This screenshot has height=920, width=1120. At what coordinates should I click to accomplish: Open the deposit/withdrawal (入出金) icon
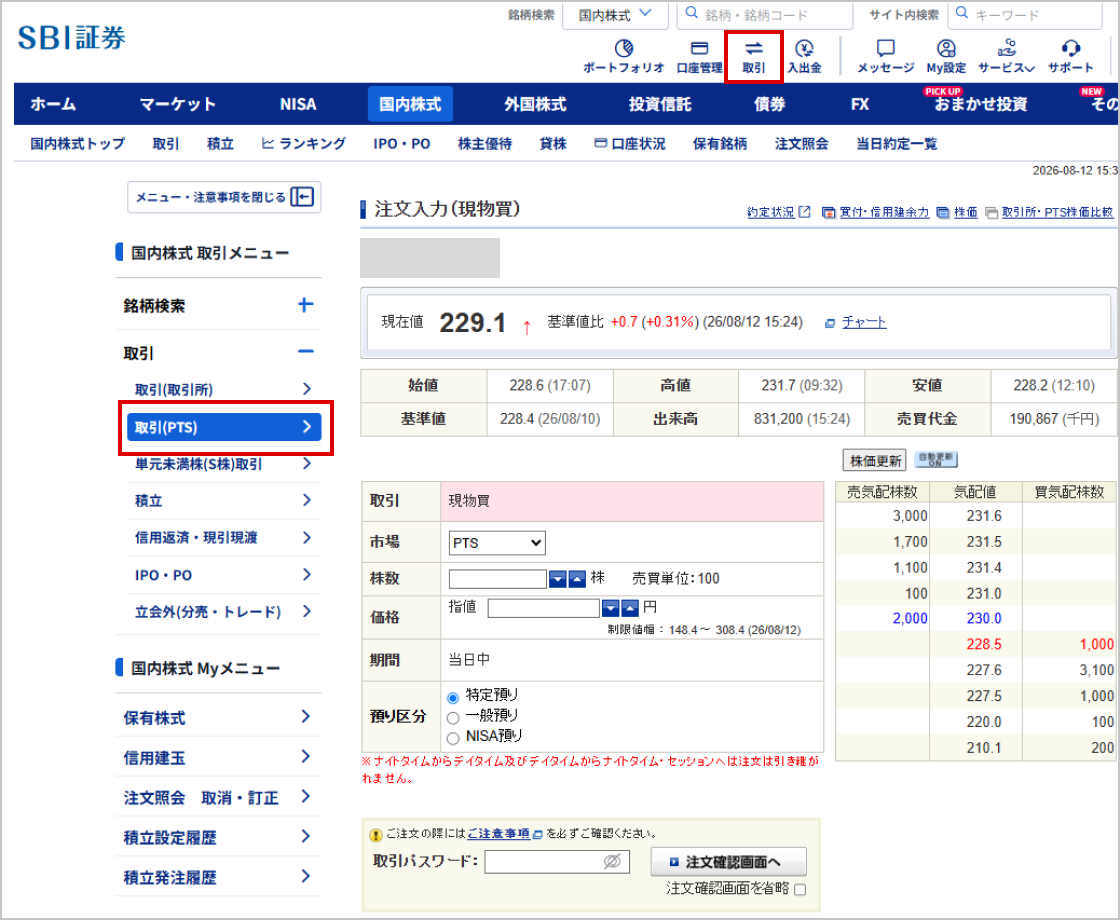click(804, 56)
